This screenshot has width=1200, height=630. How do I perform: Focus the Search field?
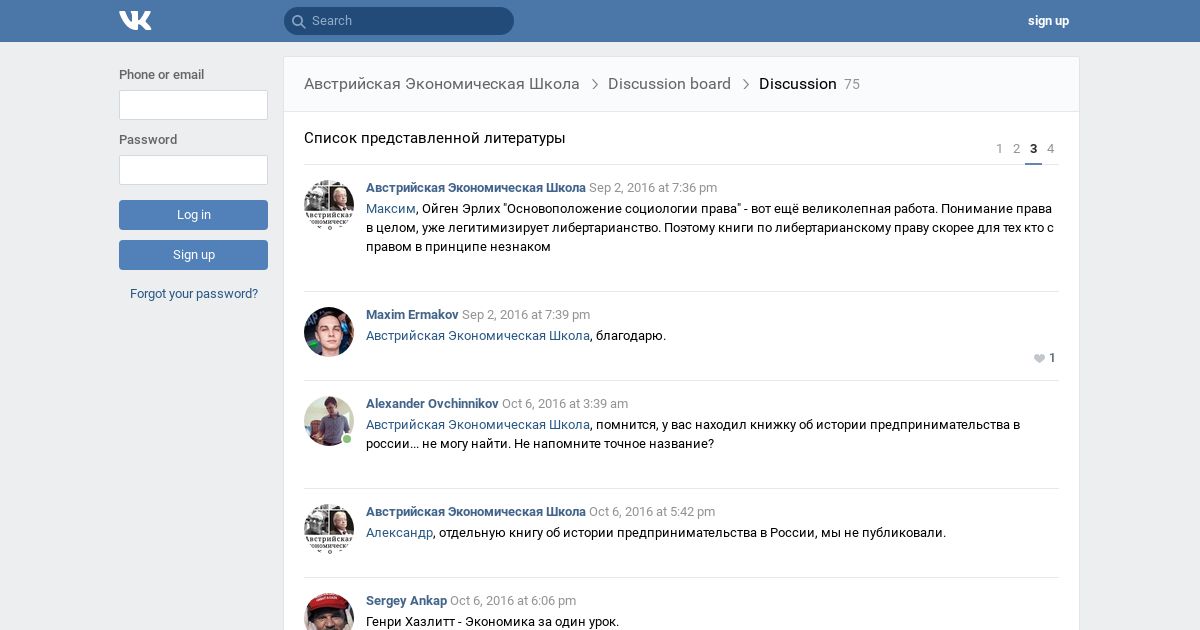click(399, 21)
